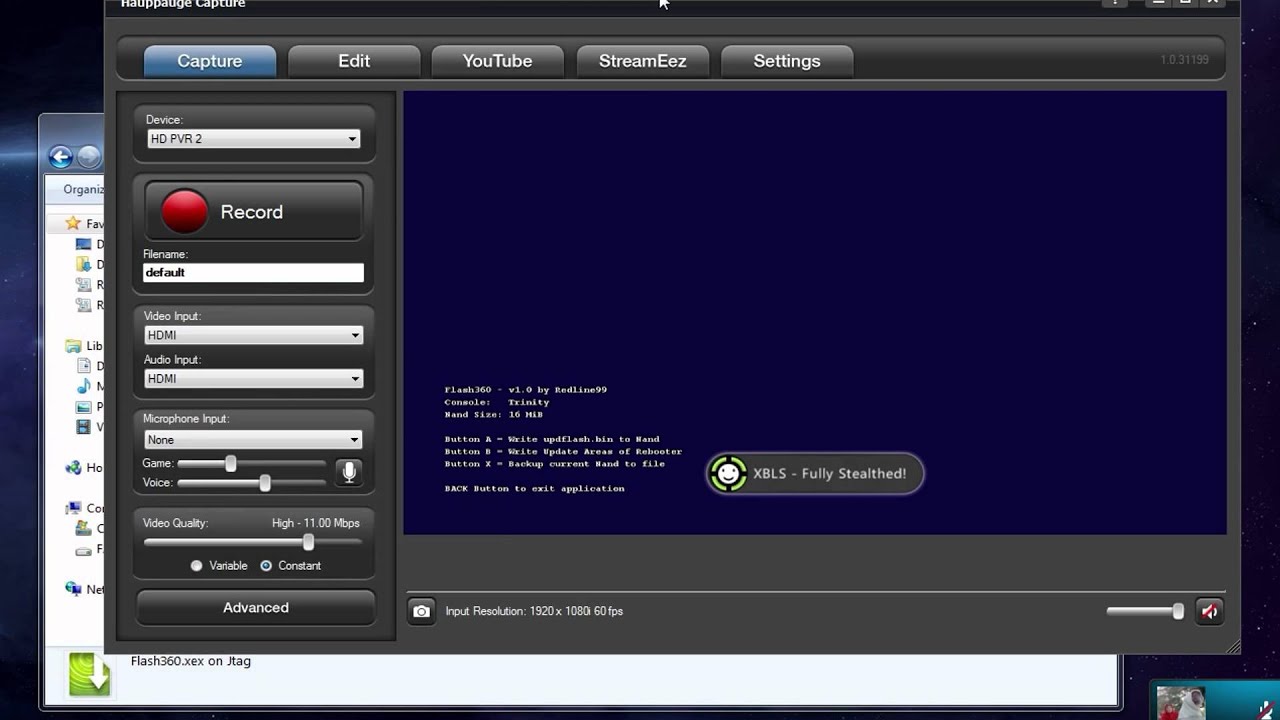Expand the Device dropdown showing HD PVR 2
Image resolution: width=1280 pixels, height=720 pixels.
(x=253, y=139)
